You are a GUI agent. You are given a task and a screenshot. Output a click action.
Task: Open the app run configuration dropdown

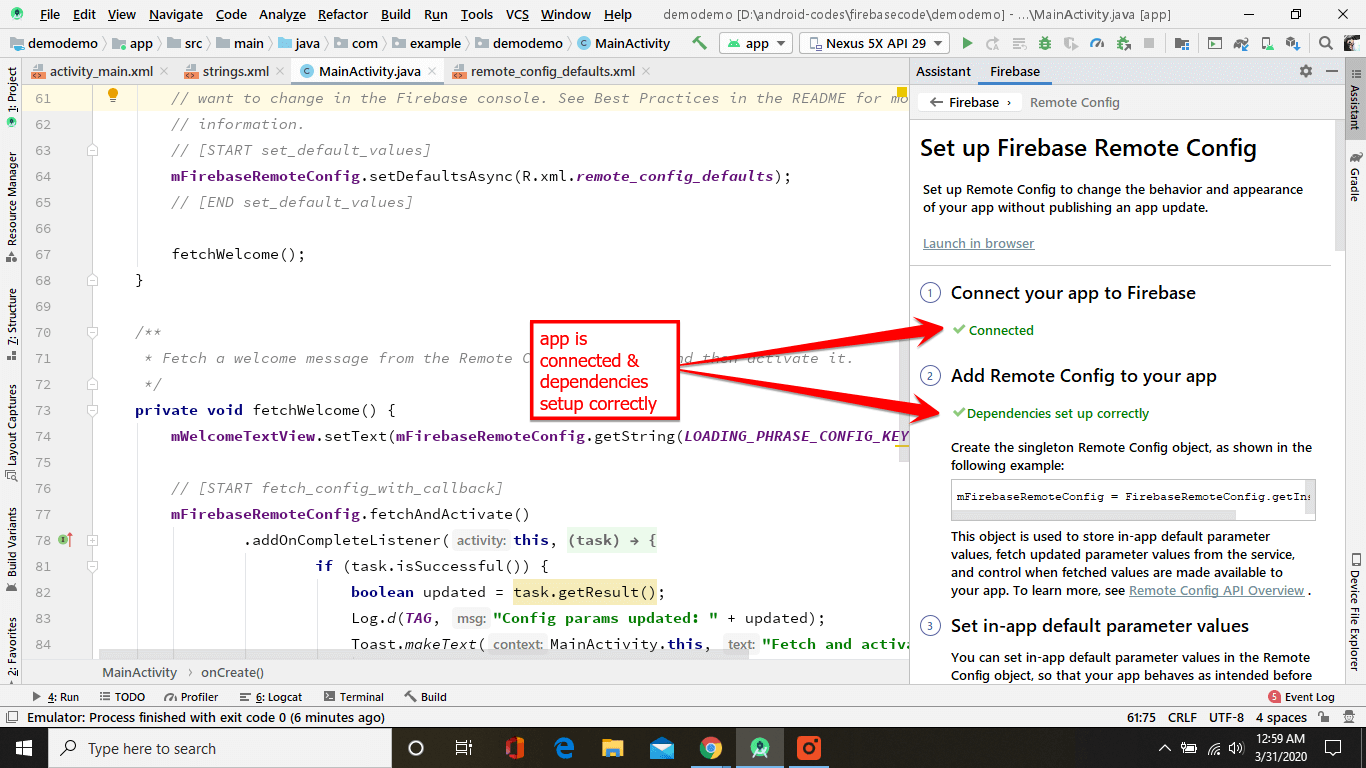[757, 43]
